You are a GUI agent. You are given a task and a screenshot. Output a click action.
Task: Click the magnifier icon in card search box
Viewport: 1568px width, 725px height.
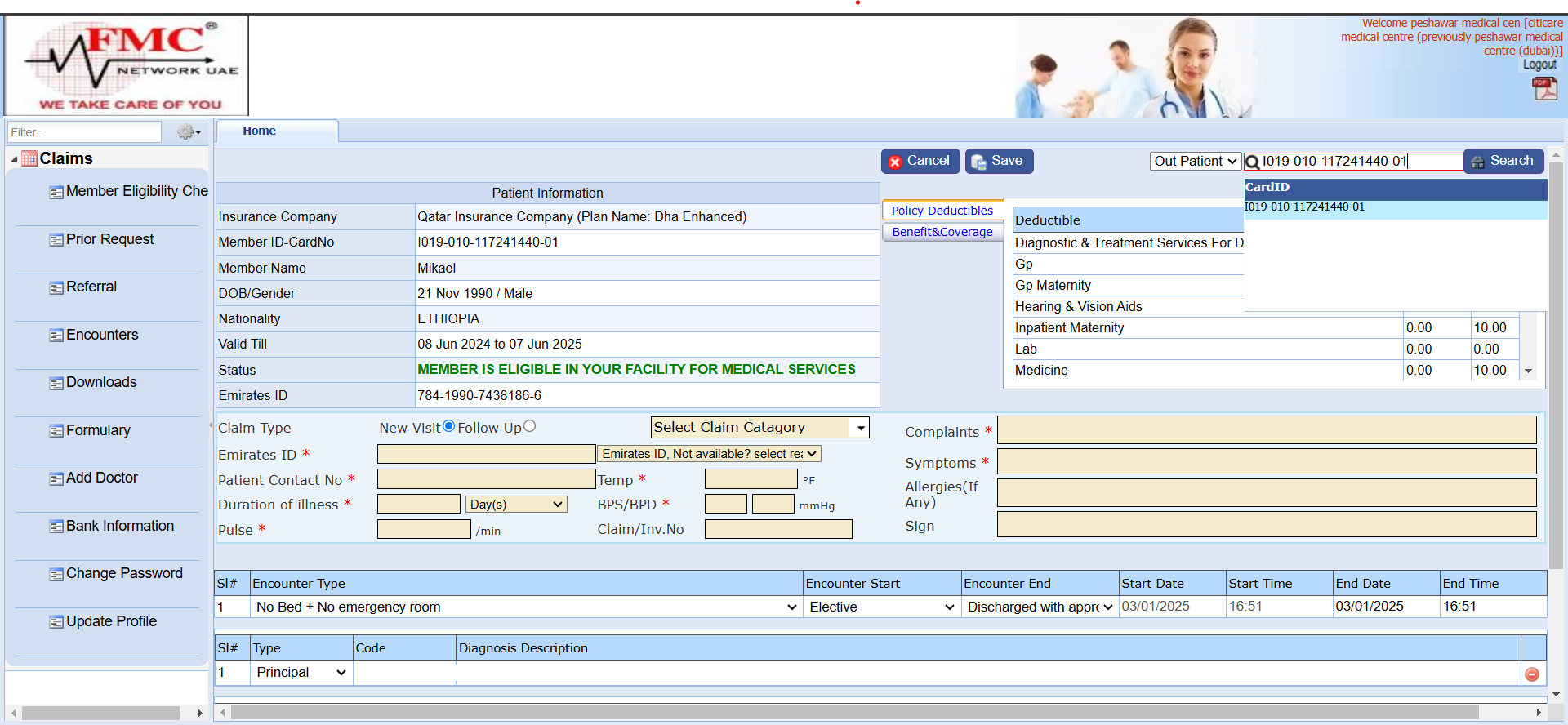[x=1253, y=162]
